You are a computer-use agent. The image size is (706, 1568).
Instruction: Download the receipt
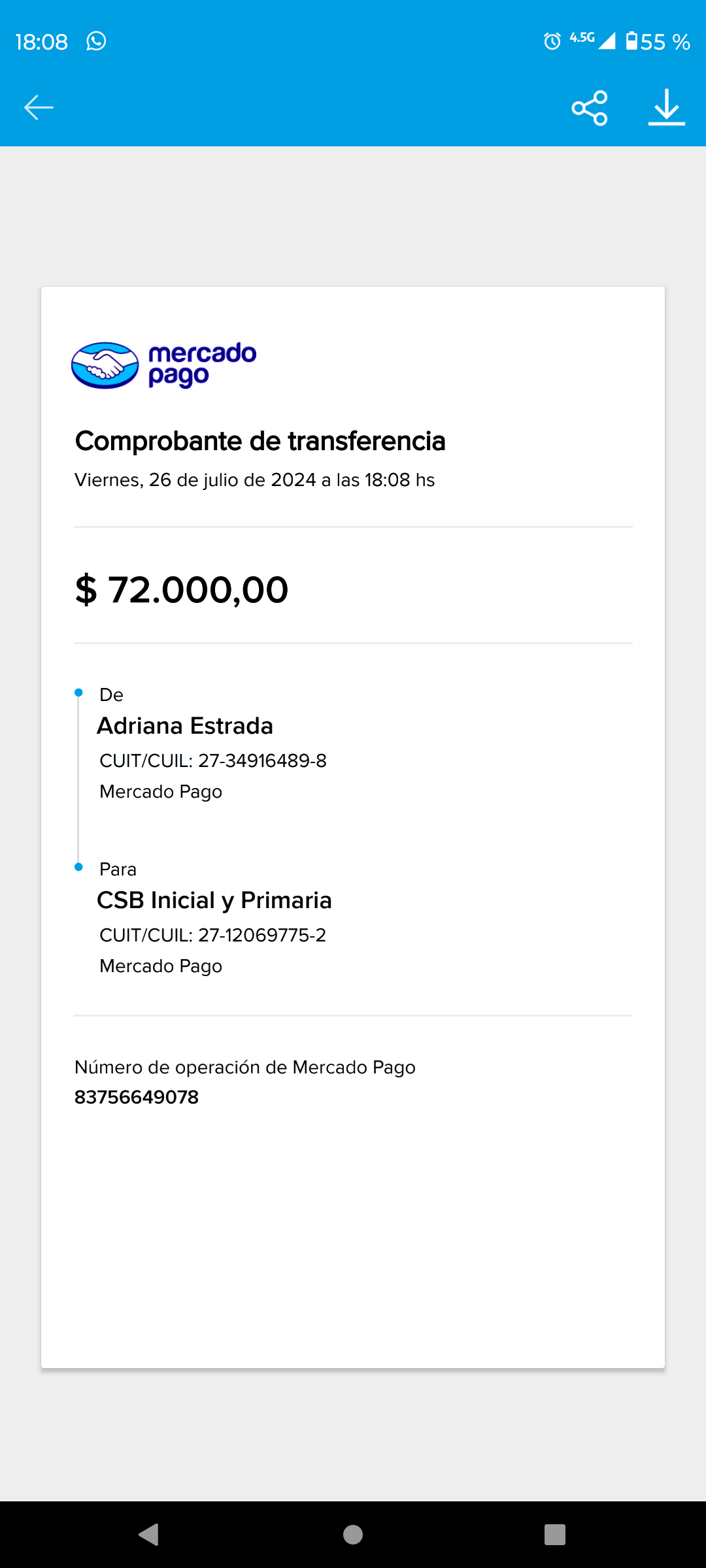(x=666, y=108)
